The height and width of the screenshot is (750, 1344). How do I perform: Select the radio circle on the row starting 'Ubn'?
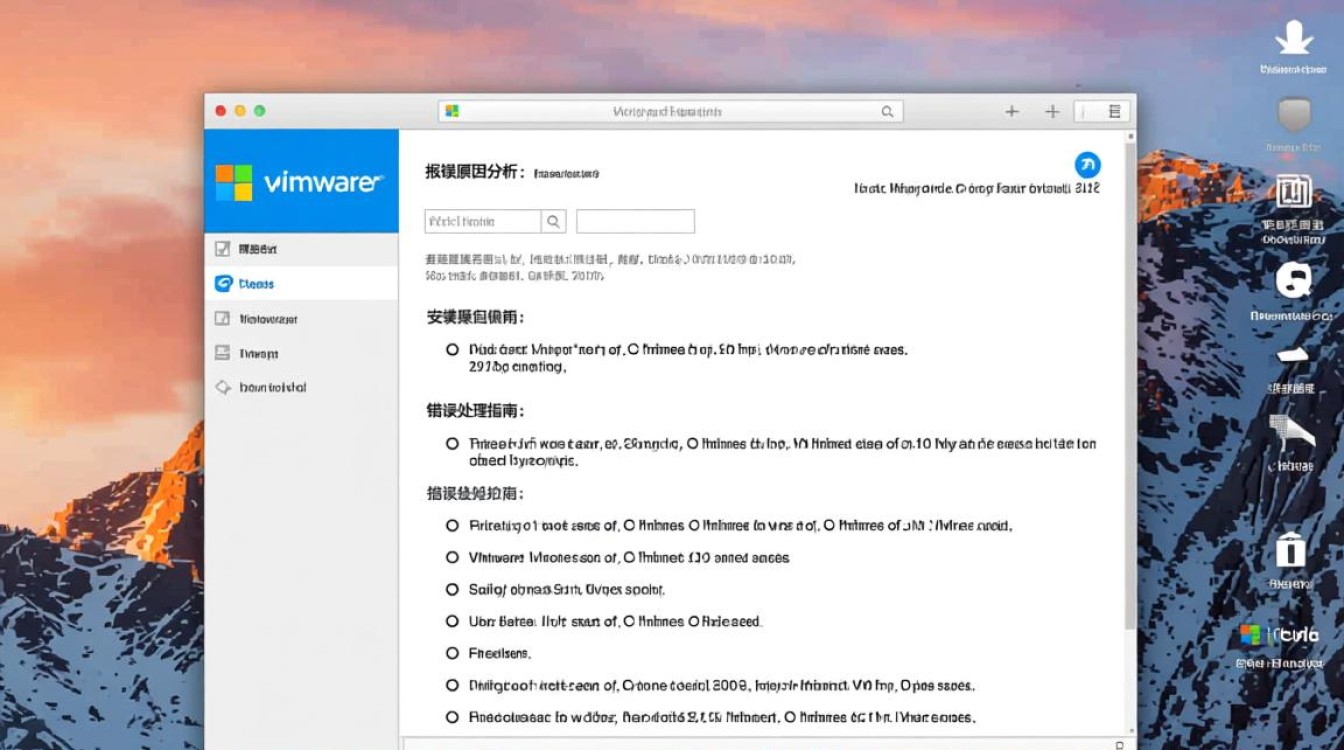(x=453, y=621)
